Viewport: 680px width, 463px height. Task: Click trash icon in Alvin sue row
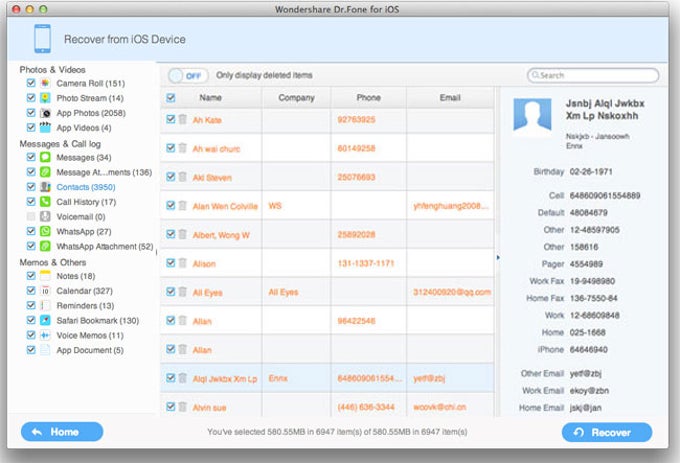click(183, 407)
